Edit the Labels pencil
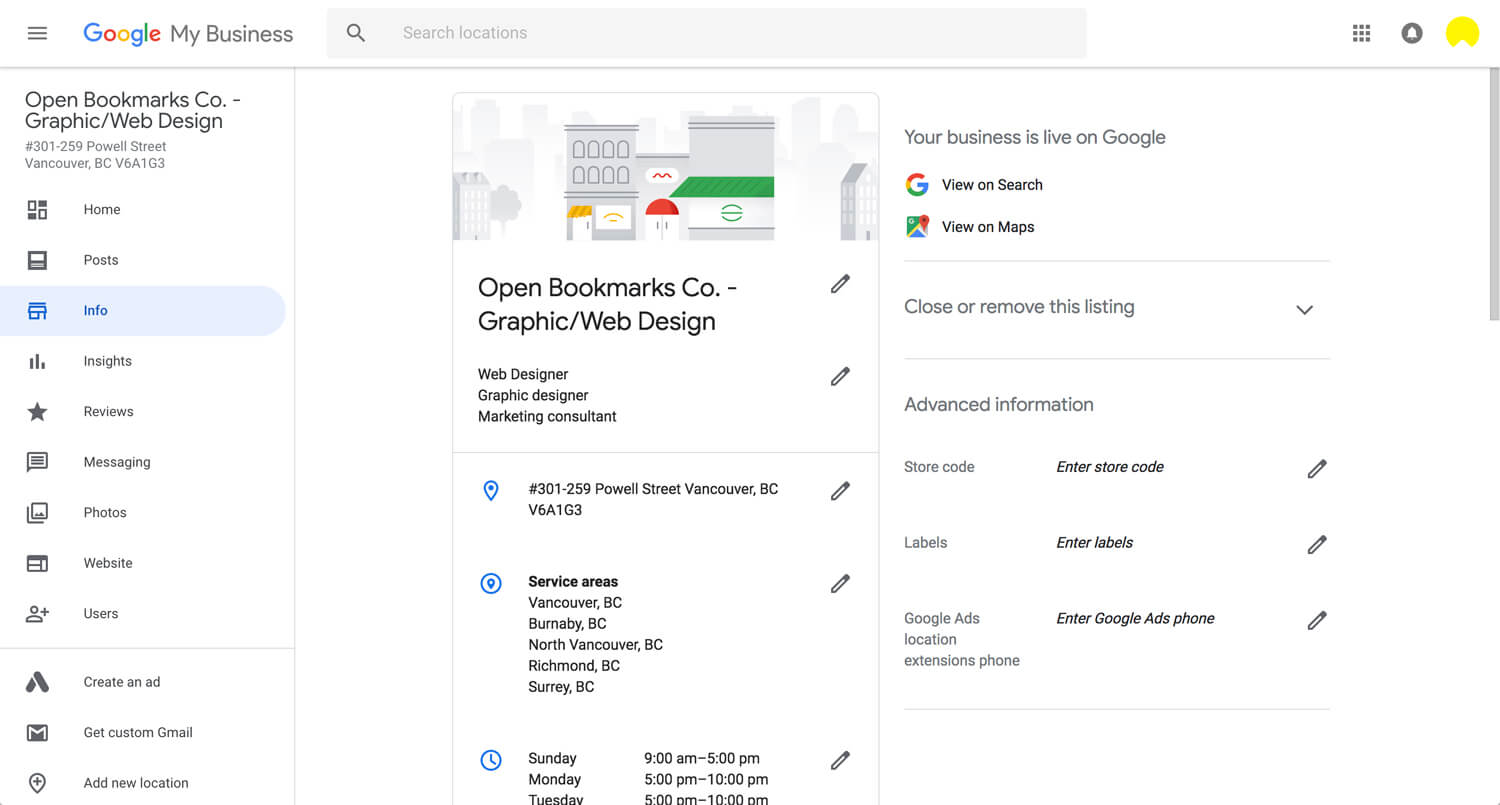1500x805 pixels. coord(1317,544)
